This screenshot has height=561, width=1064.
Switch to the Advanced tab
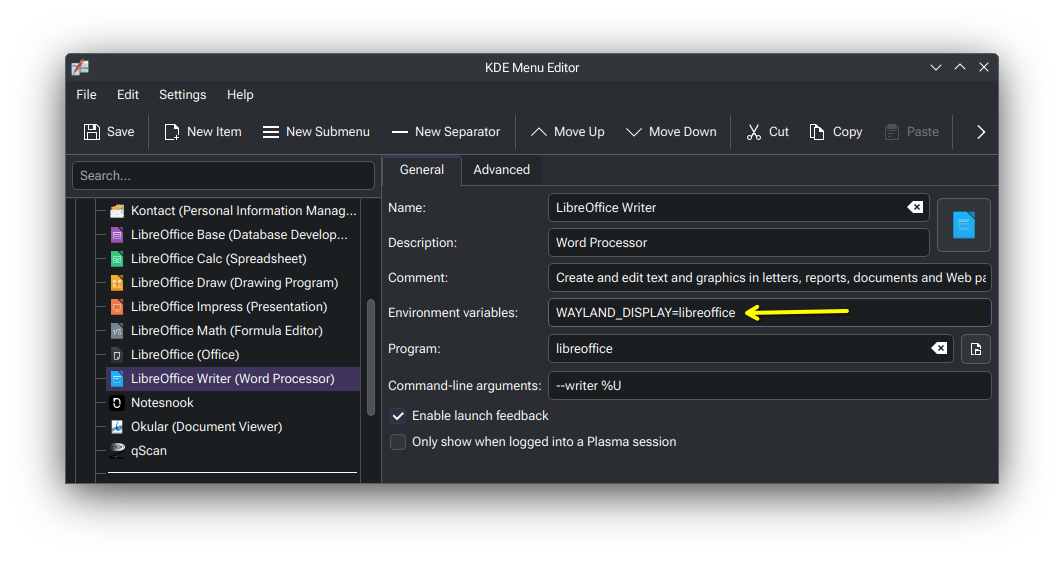click(501, 170)
